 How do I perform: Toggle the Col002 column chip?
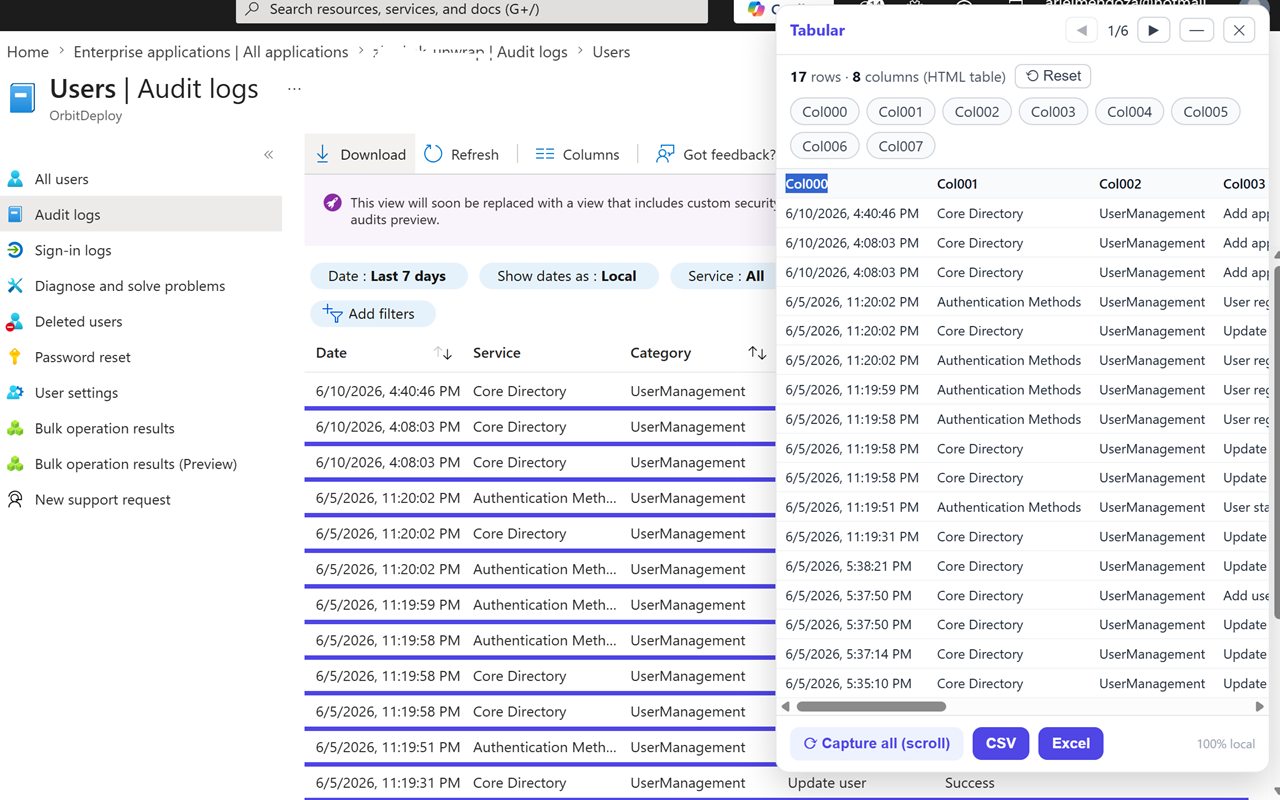click(977, 112)
